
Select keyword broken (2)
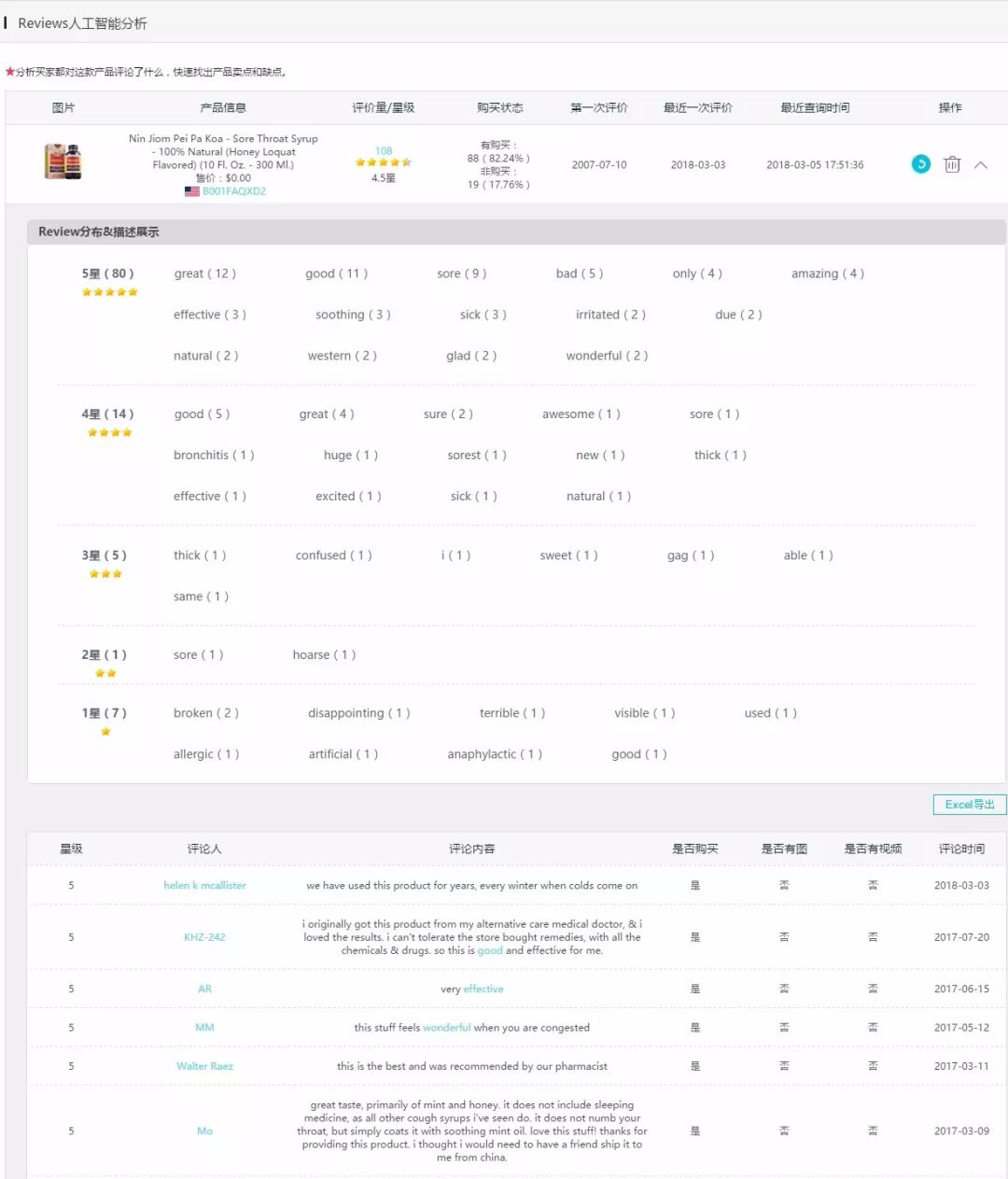[x=206, y=713]
